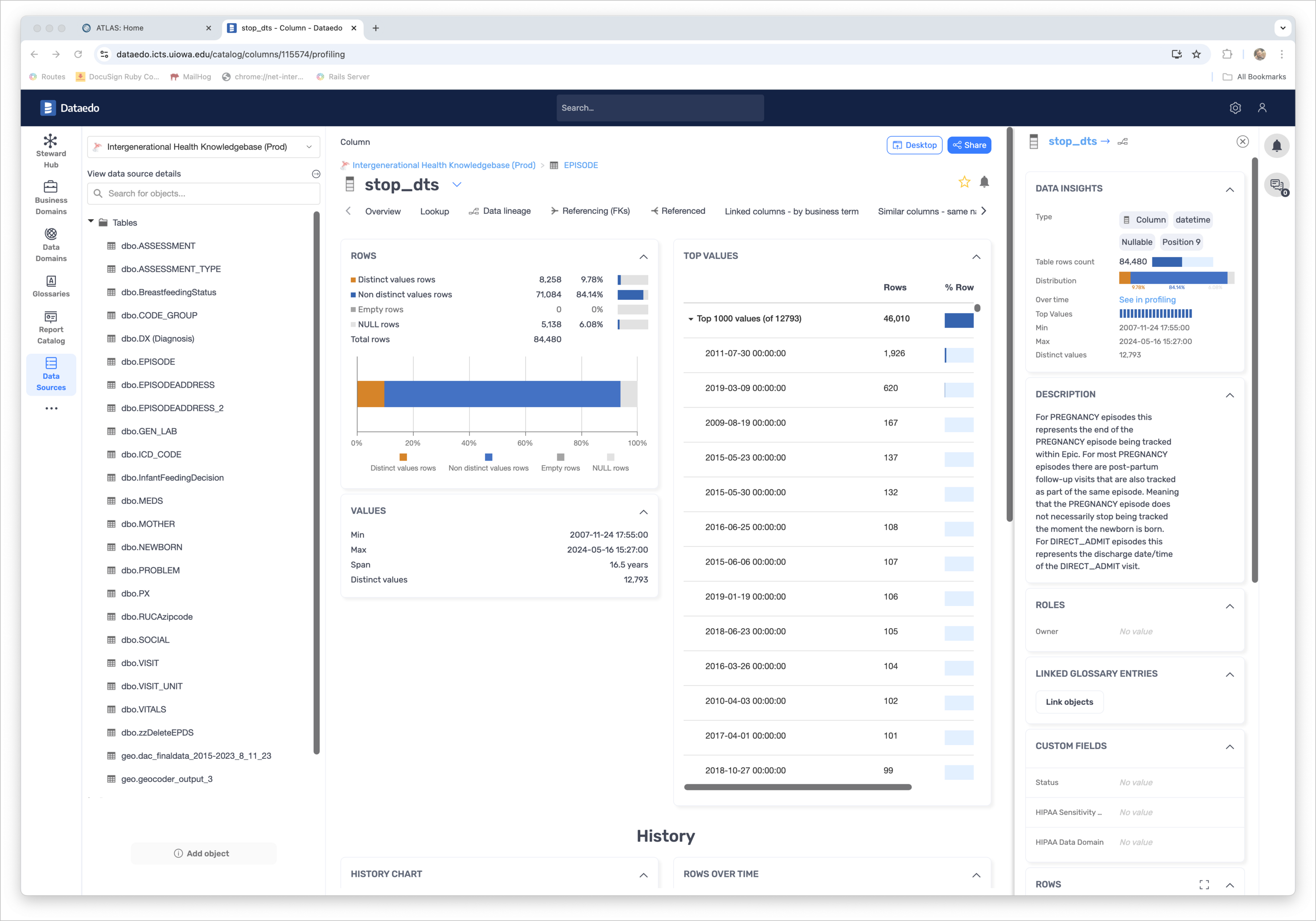
Task: Click the Top Values horizontal scrollbar
Action: (797, 787)
